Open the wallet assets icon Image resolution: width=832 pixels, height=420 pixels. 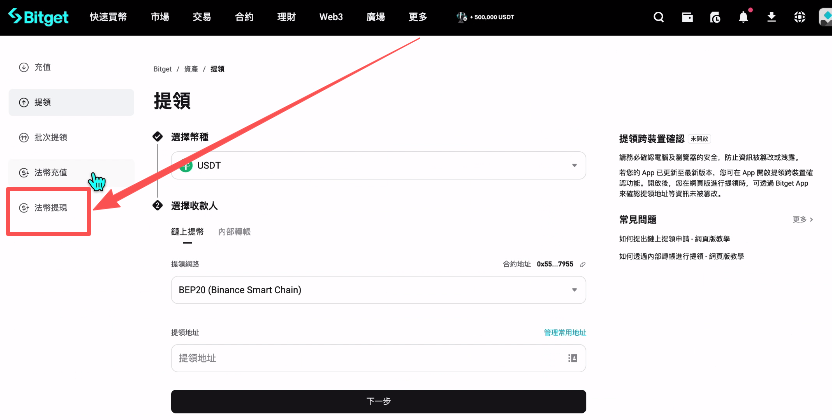point(687,17)
